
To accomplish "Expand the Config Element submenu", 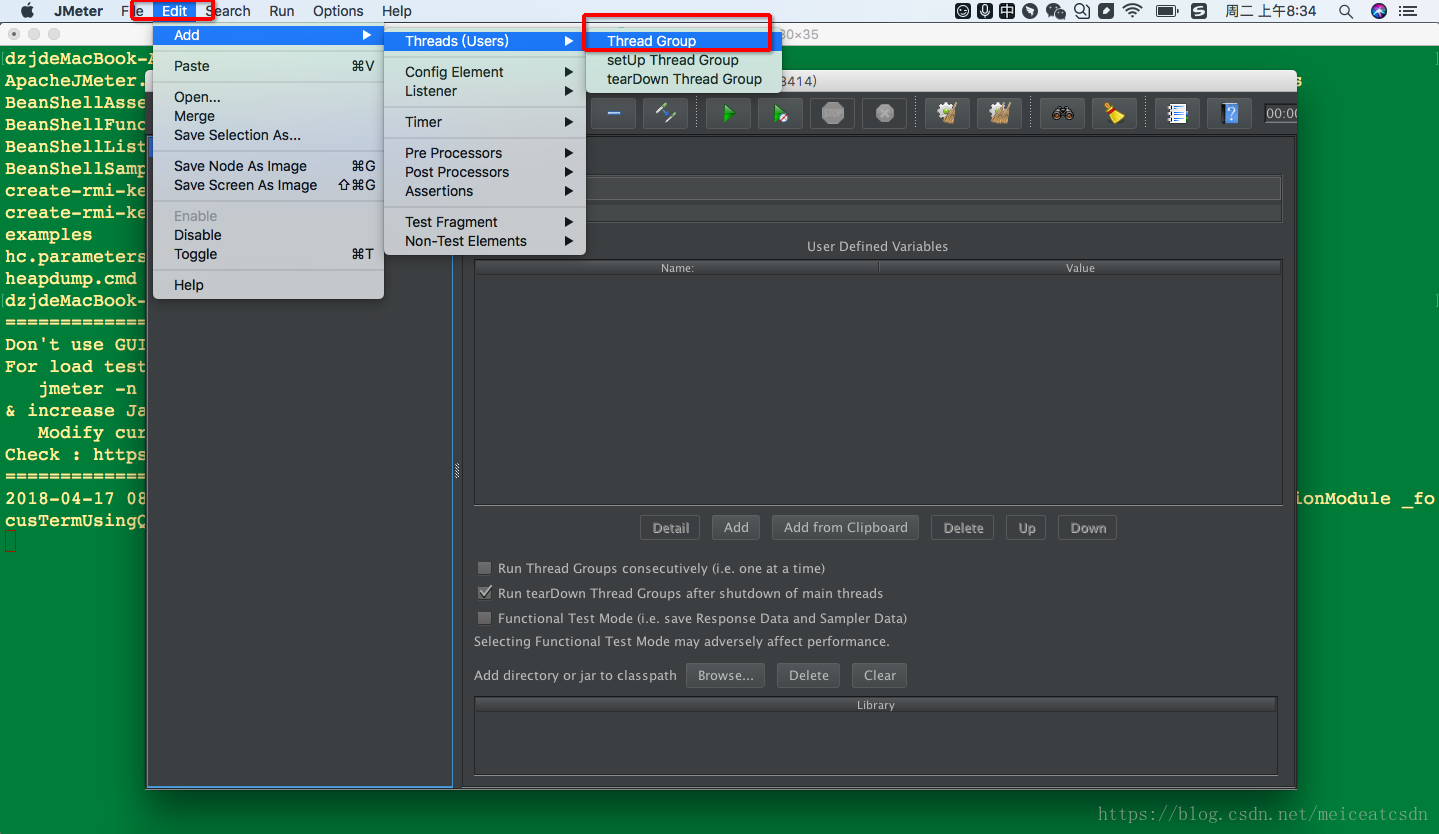I will (484, 72).
